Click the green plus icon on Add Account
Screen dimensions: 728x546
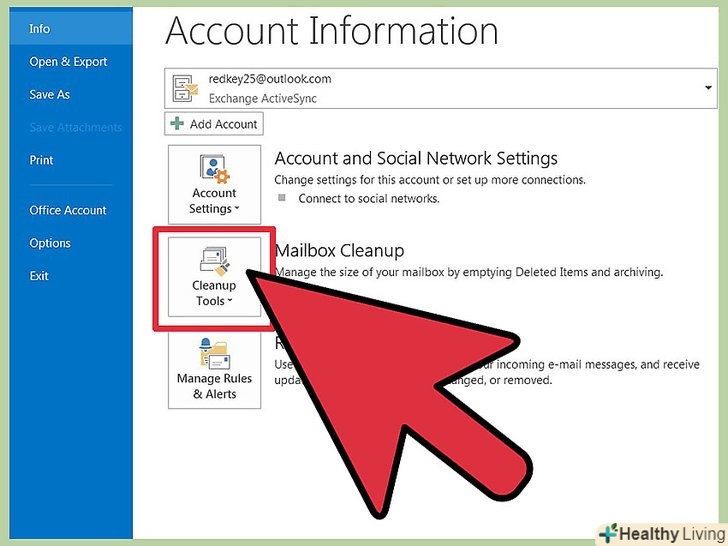click(x=177, y=124)
